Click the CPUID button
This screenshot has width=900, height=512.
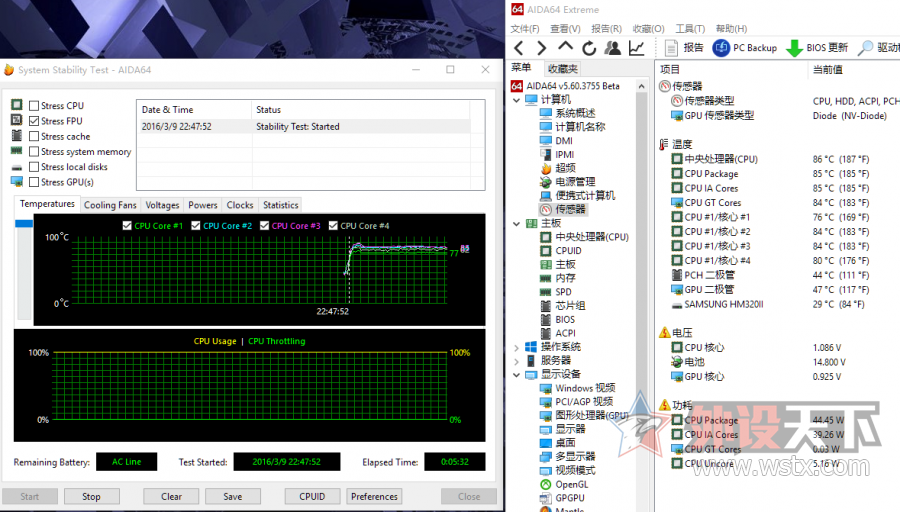pos(312,497)
